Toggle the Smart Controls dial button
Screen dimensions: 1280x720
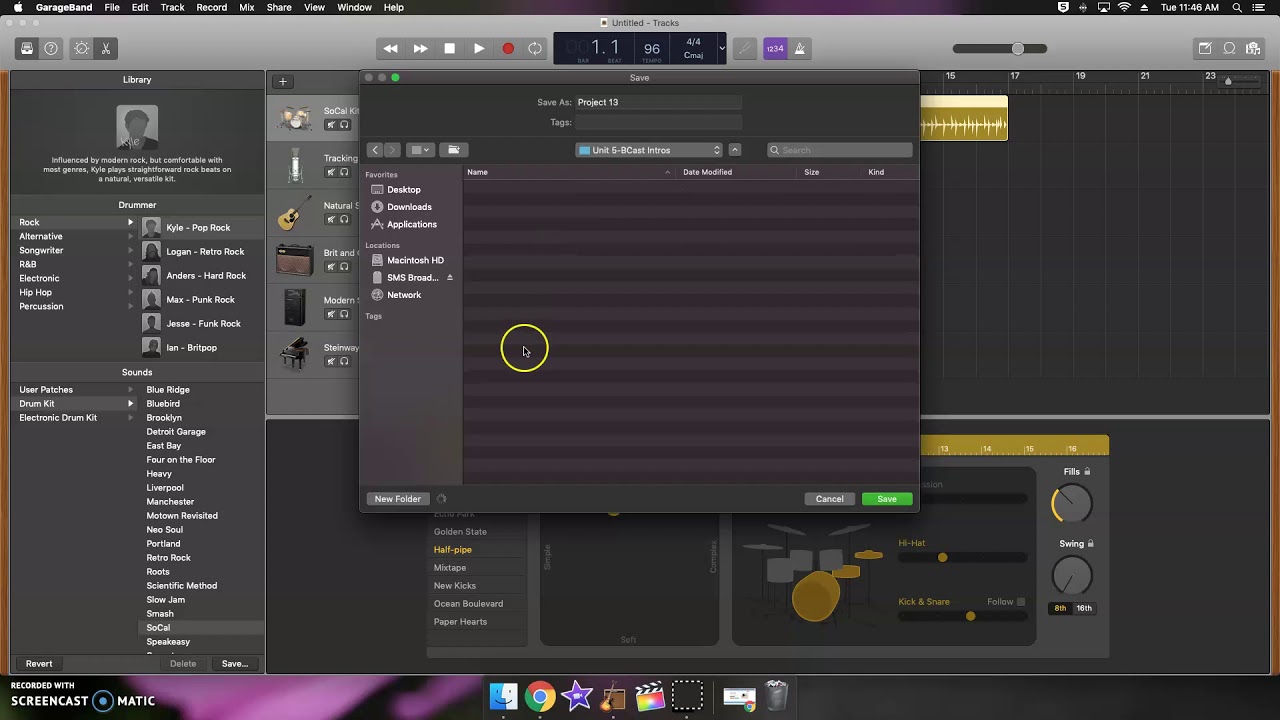point(82,48)
